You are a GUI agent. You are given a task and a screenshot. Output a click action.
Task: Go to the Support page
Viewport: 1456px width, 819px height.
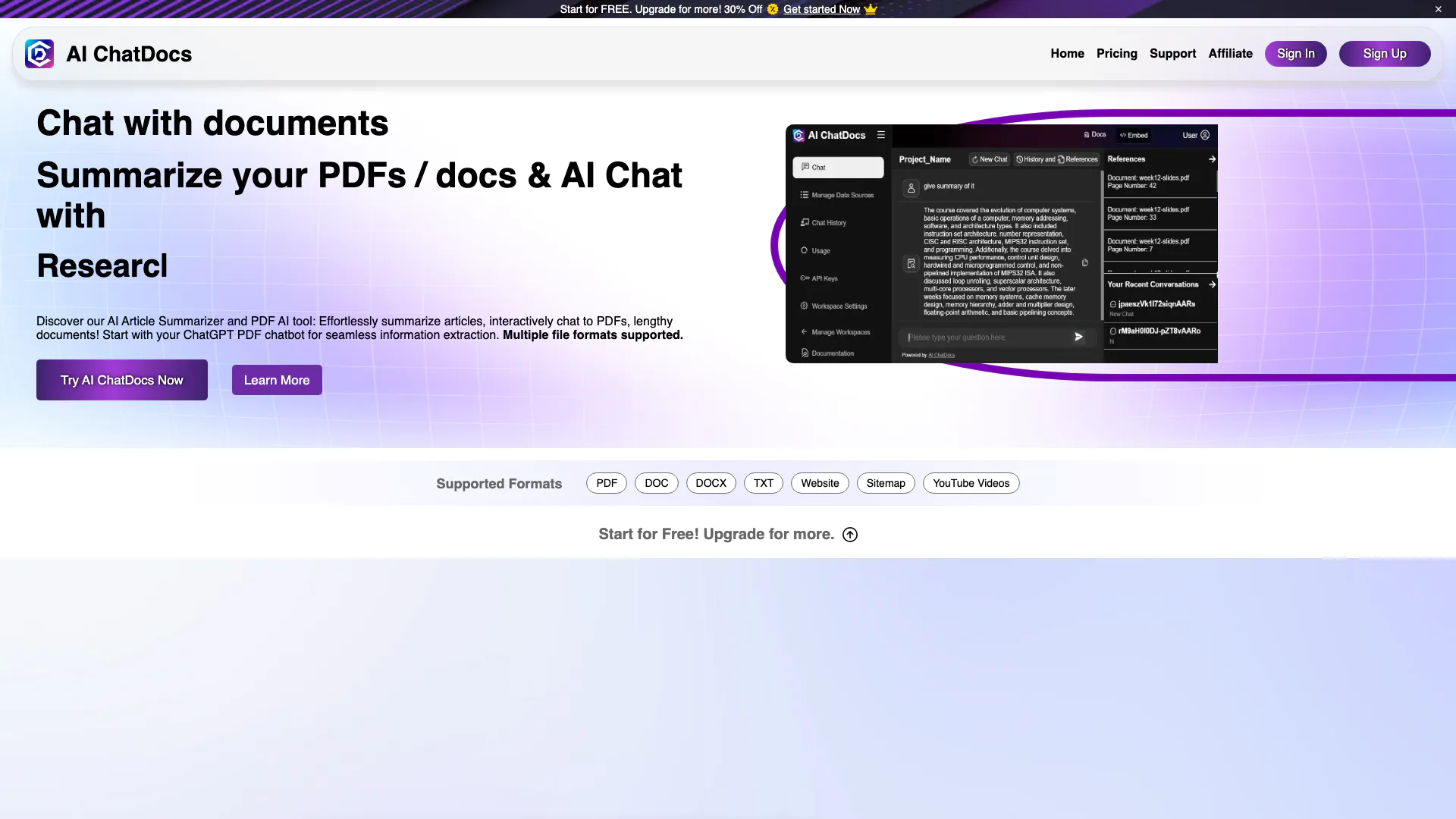[1172, 54]
